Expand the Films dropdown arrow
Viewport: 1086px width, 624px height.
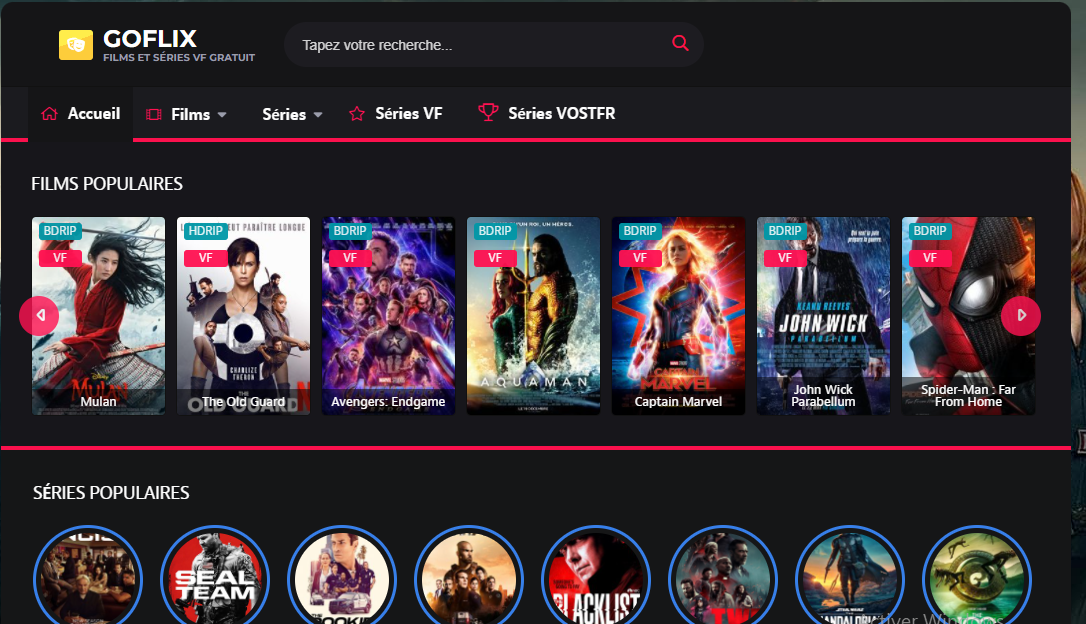222,115
